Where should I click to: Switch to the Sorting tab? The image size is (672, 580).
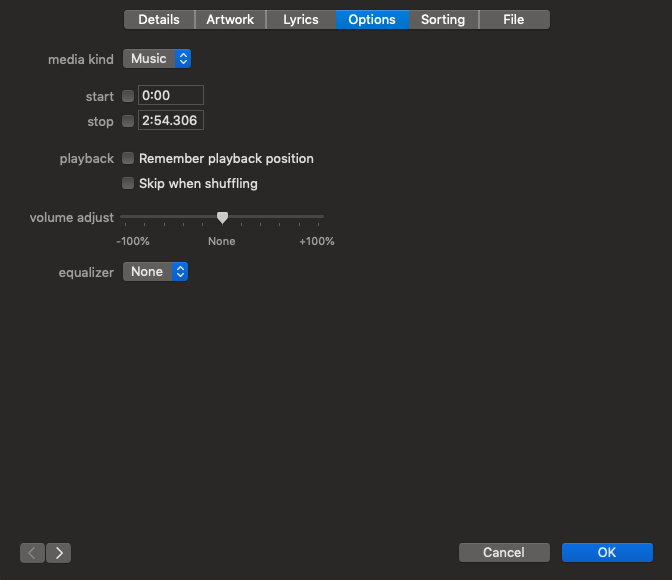(443, 19)
